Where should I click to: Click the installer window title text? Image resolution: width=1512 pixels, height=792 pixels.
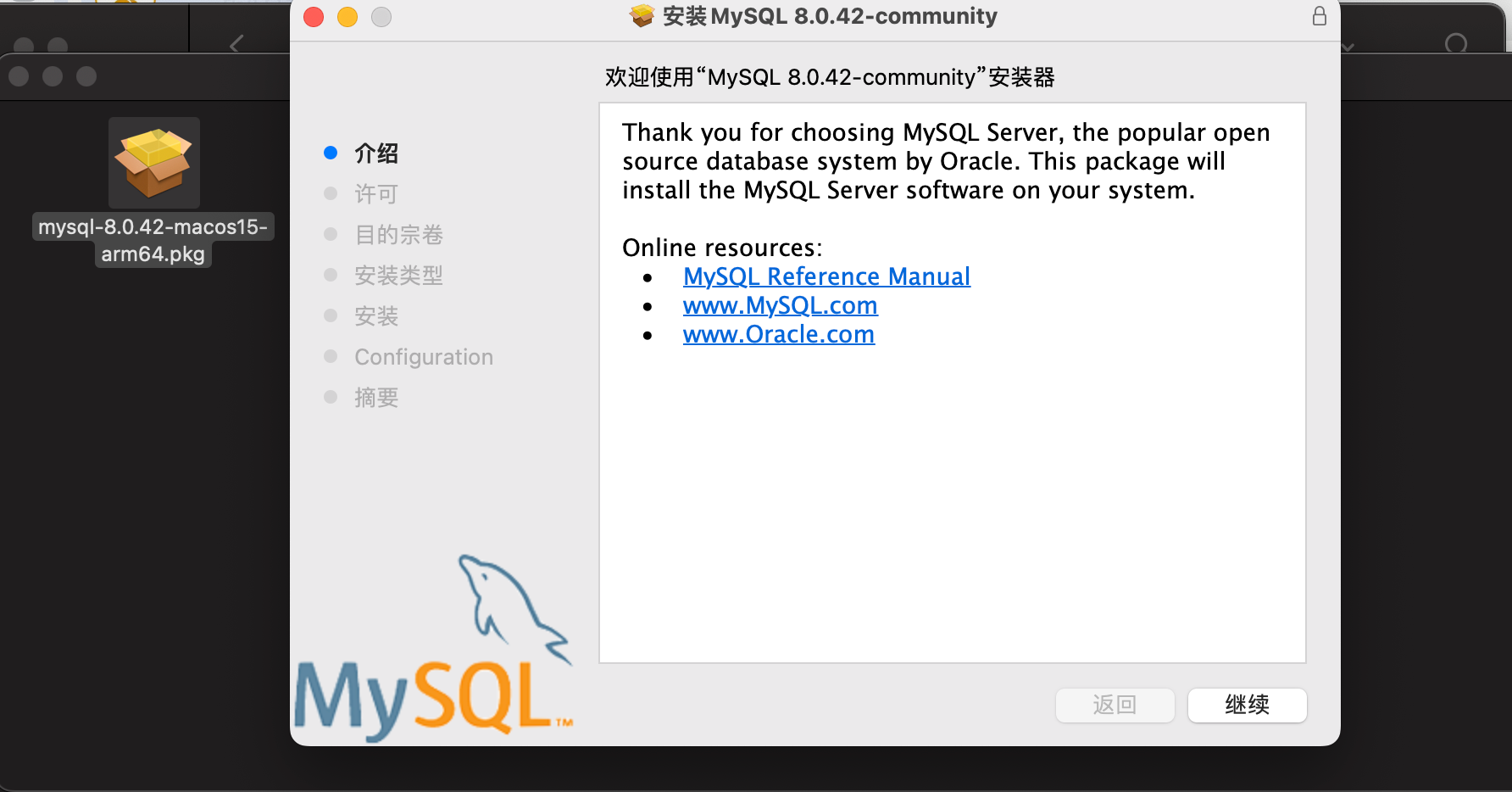pyautogui.click(x=830, y=16)
